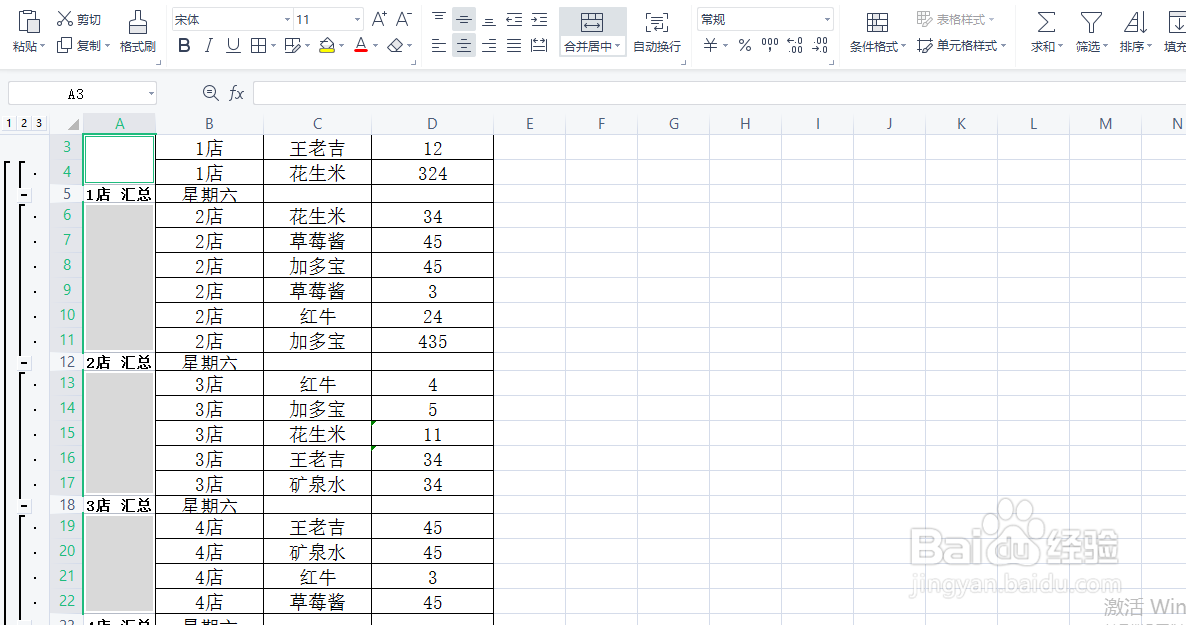Align text to the left
Screen dimensions: 1186x625
point(439,45)
